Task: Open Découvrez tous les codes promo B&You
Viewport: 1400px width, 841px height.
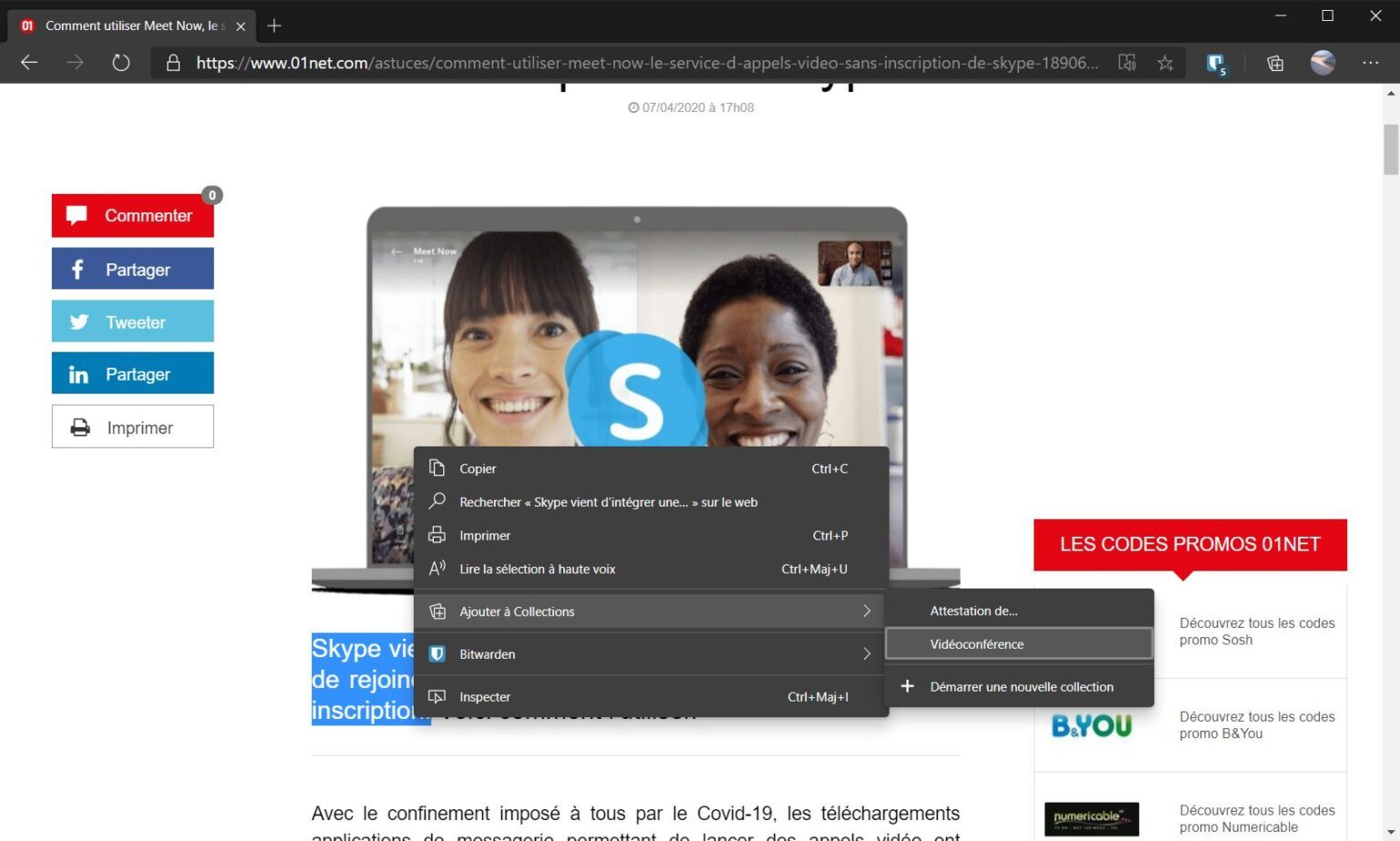Action: (x=1257, y=725)
